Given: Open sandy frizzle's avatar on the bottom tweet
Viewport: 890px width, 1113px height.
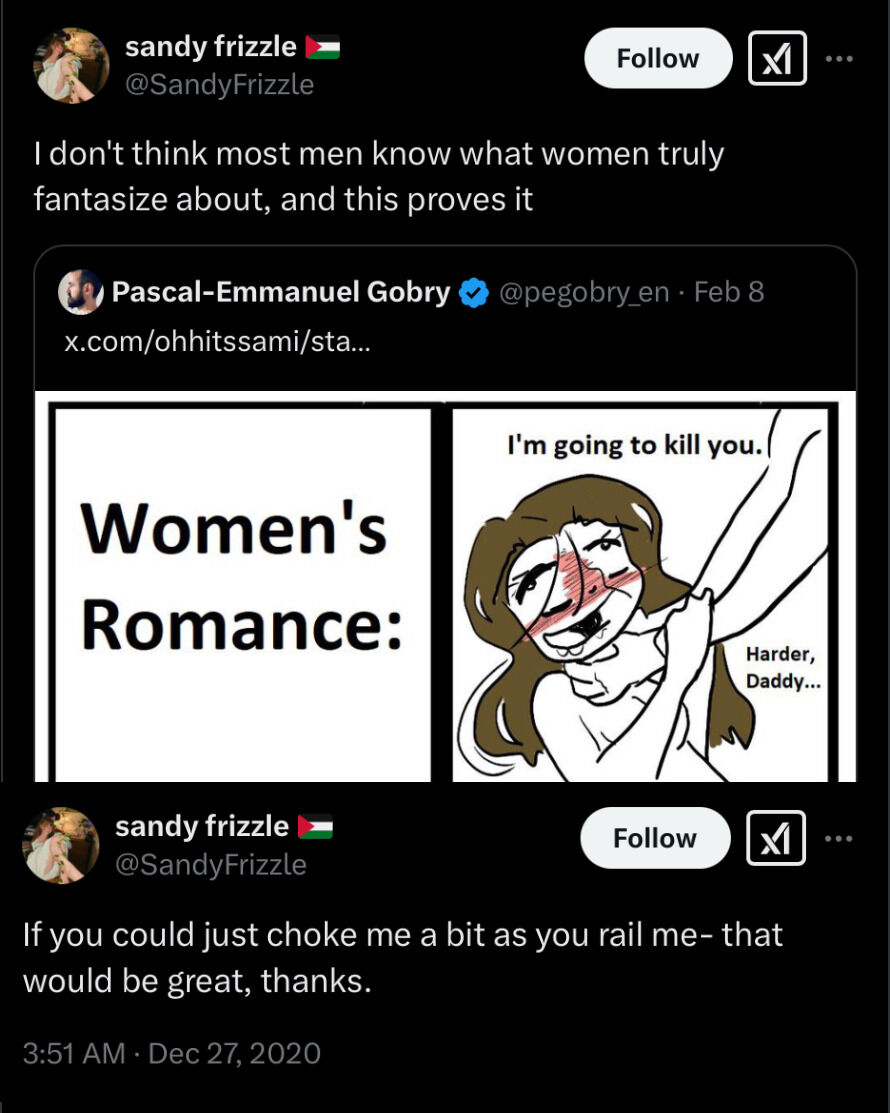Looking at the screenshot, I should click(x=61, y=845).
